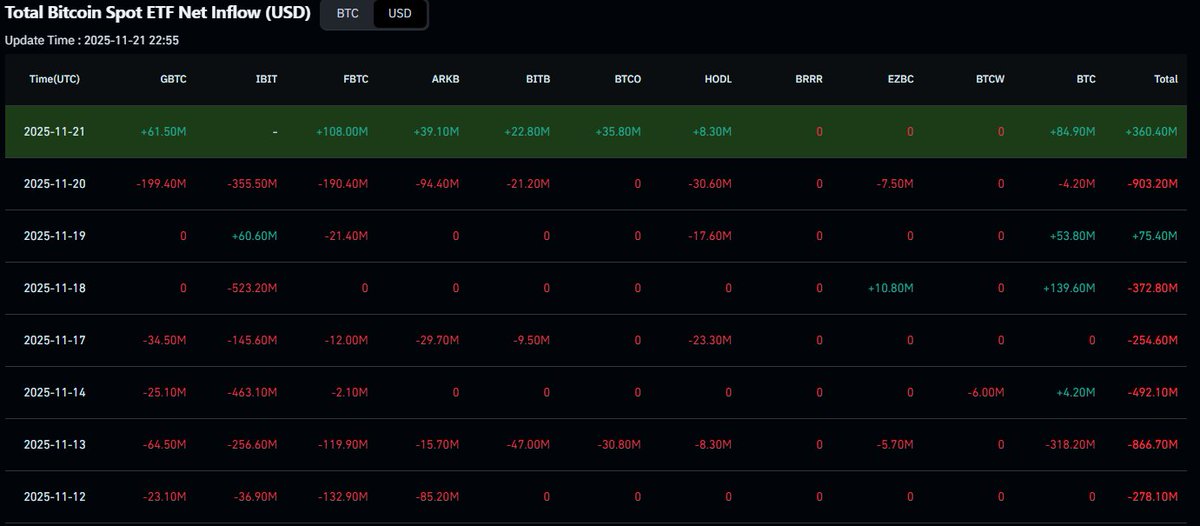Click the BITB column header
1200x526 pixels.
coord(536,79)
